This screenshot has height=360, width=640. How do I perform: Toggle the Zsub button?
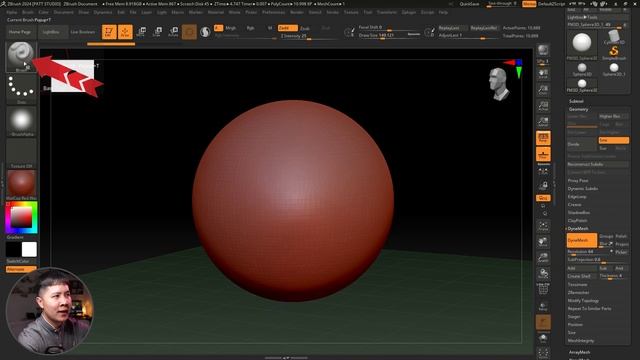point(305,28)
